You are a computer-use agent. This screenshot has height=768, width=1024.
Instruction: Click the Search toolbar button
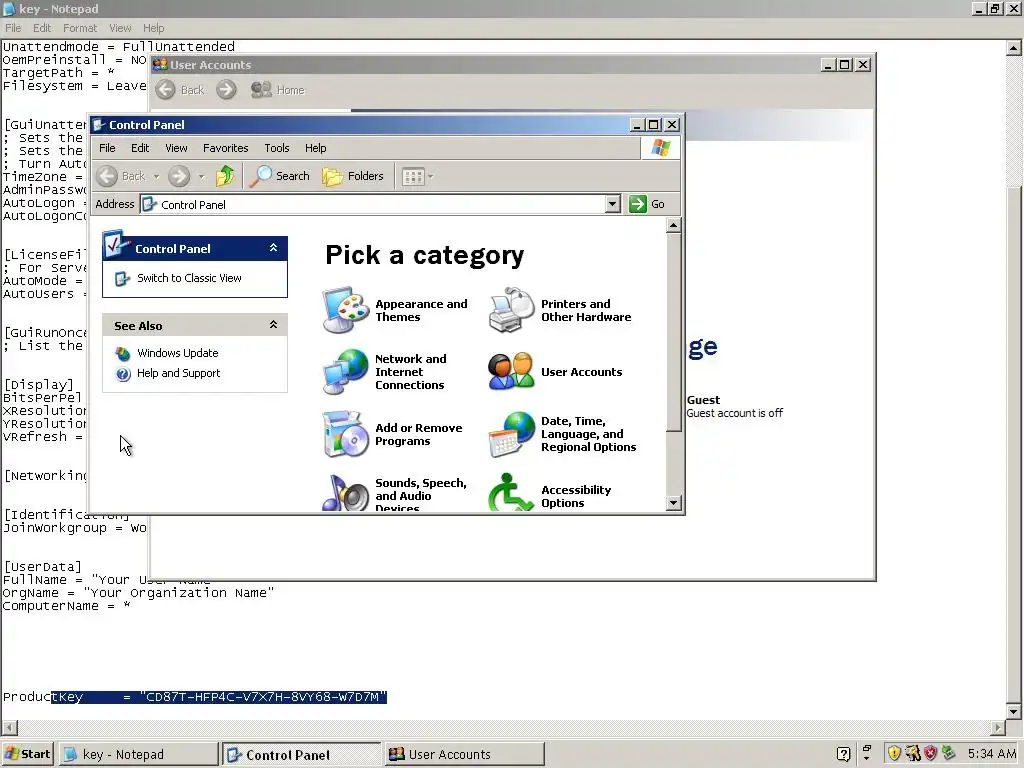[x=280, y=176]
